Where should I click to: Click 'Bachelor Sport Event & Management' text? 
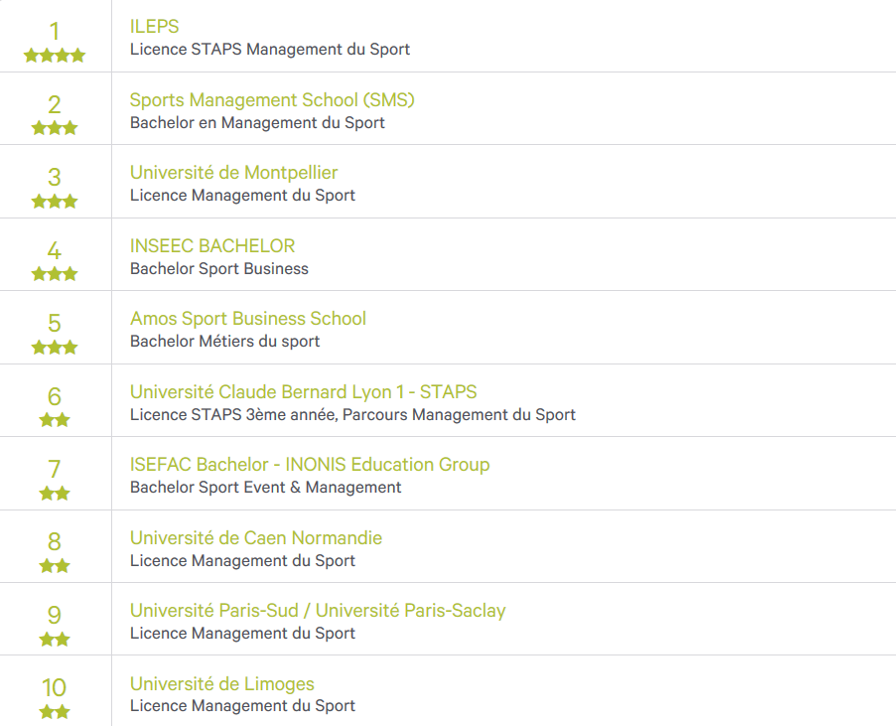tap(265, 487)
